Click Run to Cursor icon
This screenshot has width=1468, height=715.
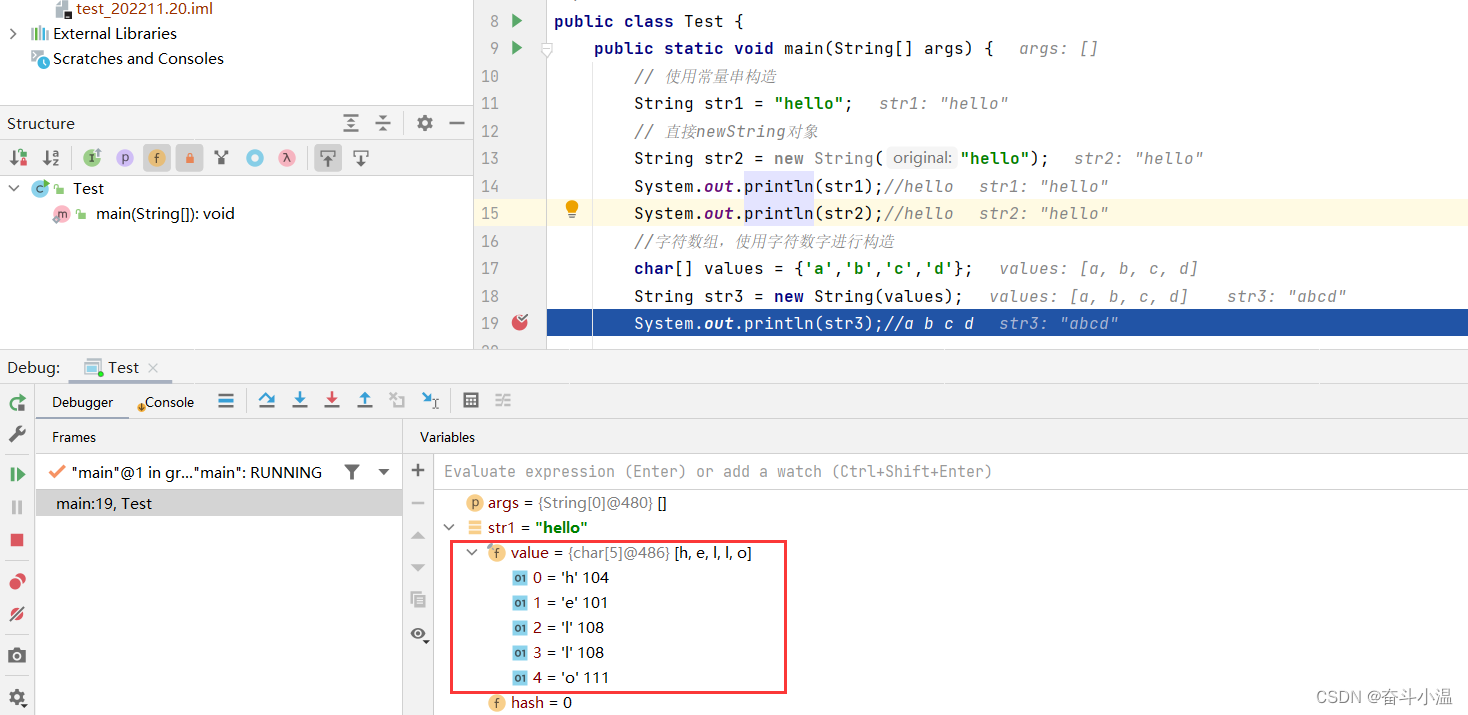point(430,400)
